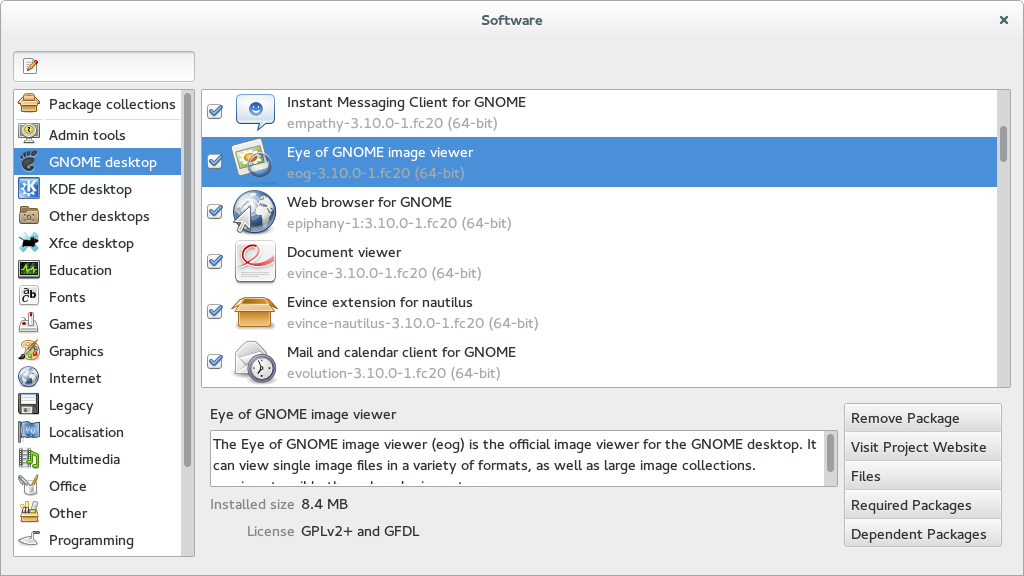Click the Evince Document viewer icon
This screenshot has height=576, width=1024.
254,262
